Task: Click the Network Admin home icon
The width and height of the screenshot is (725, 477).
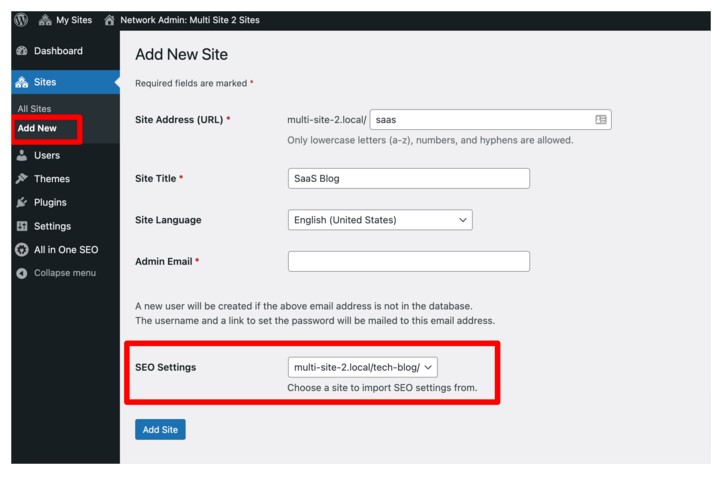Action: point(109,20)
